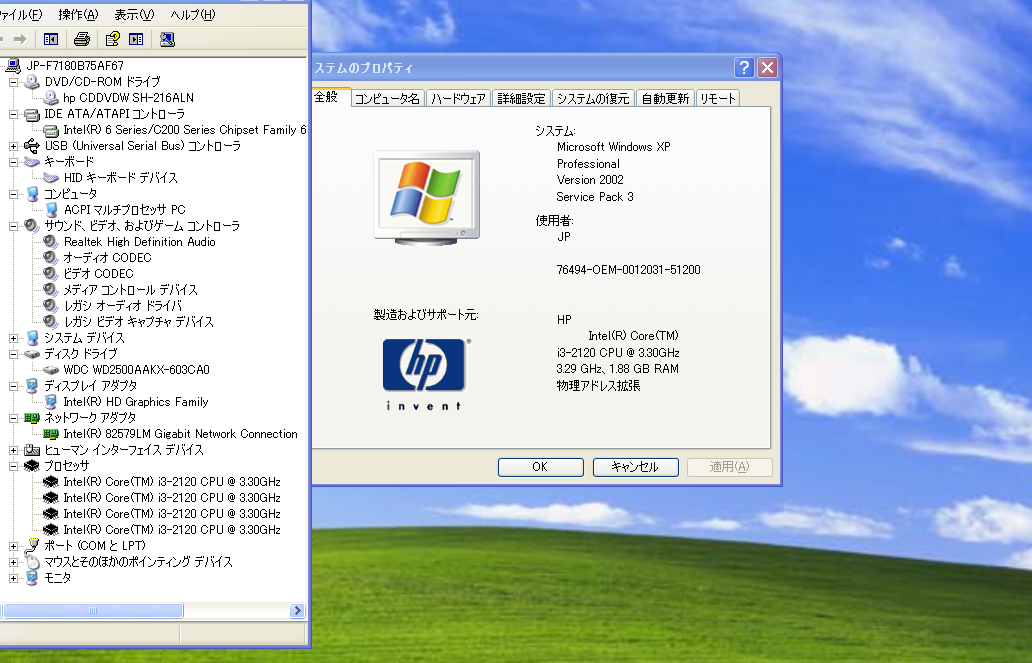Click the ビデオ CODEC device icon
This screenshot has height=663, width=1032.
click(51, 273)
